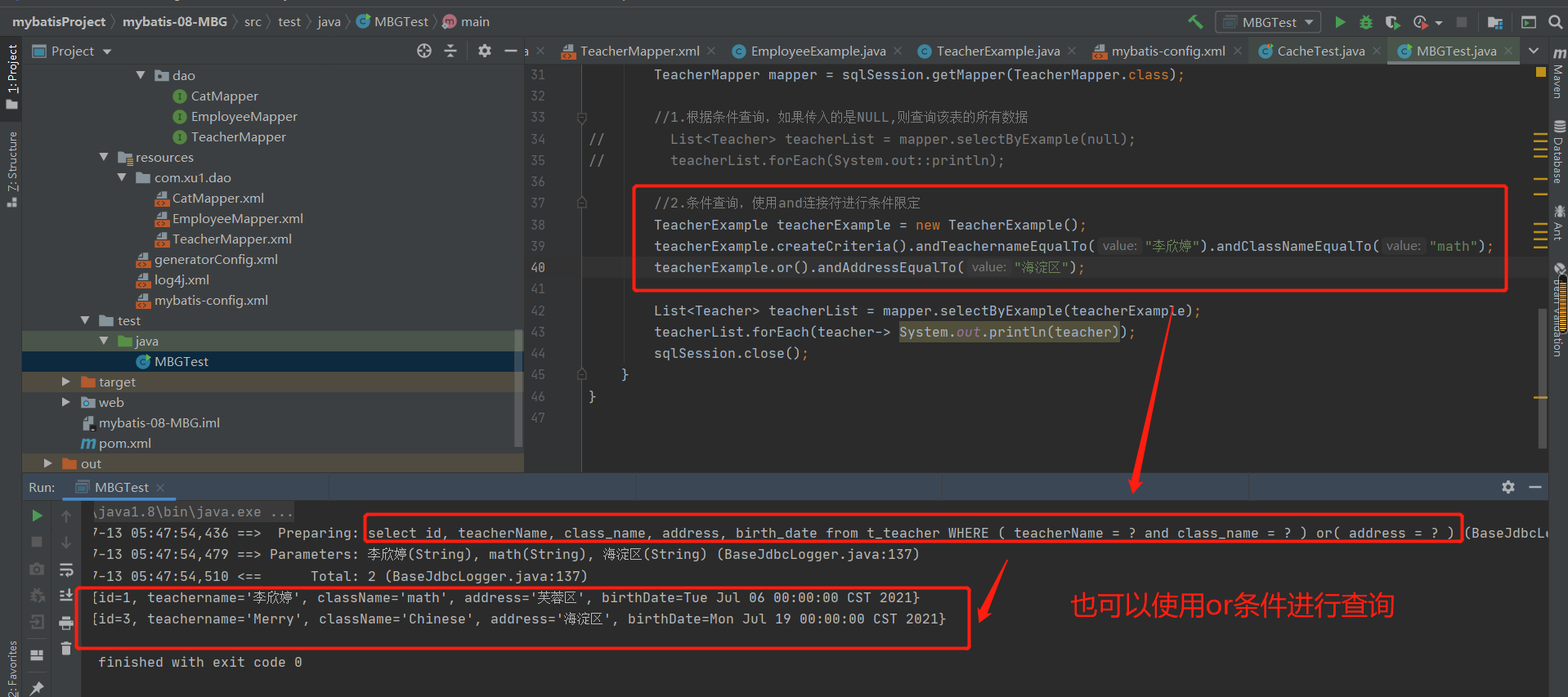
Task: Hide the Project tool window
Action: (511, 51)
